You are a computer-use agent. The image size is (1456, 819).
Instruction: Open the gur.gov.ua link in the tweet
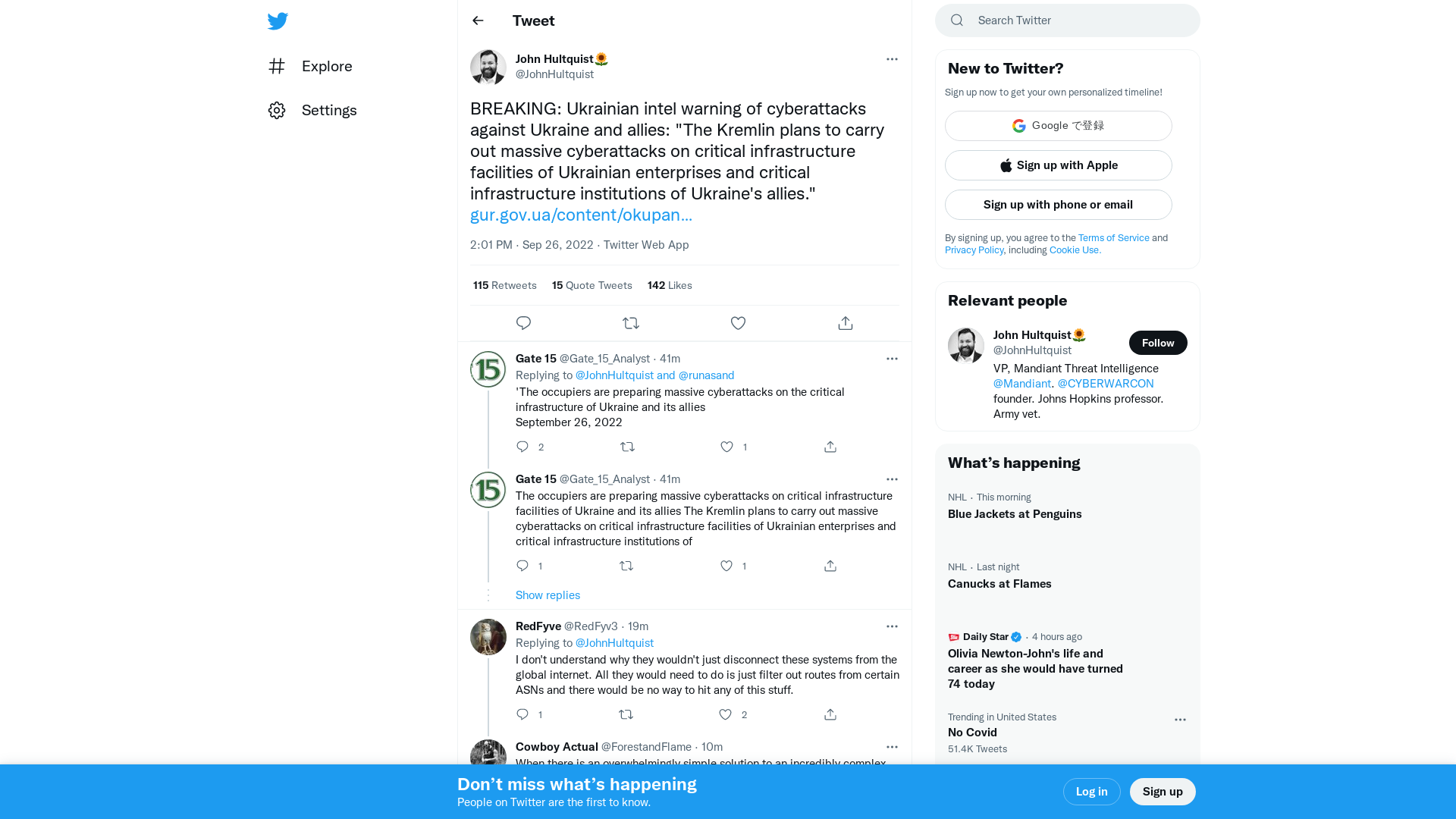(x=581, y=215)
